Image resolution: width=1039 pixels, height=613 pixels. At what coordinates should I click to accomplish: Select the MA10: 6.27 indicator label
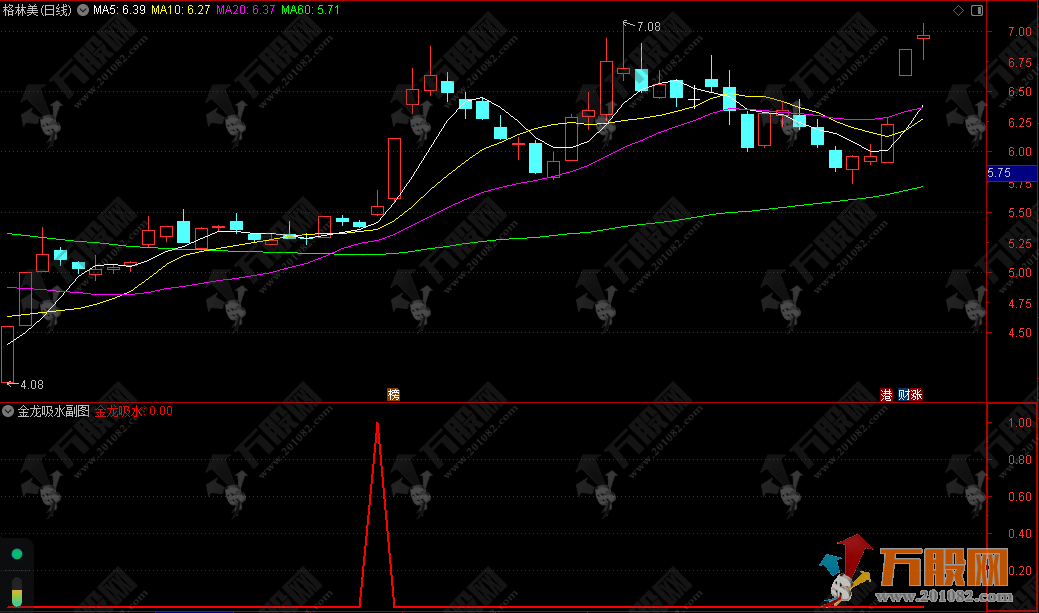pos(181,10)
